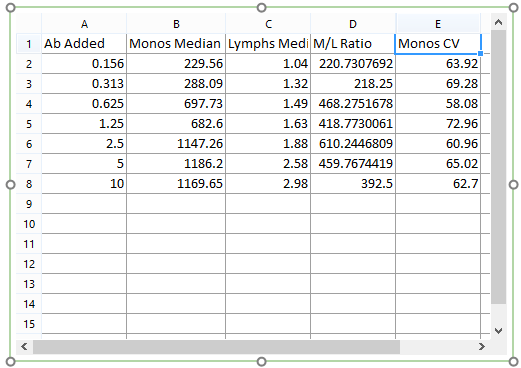The width and height of the screenshot is (521, 368).
Task: Select column E header
Action: 438,24
